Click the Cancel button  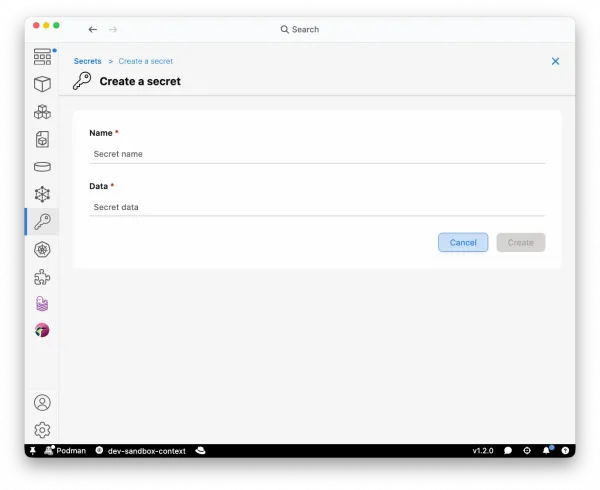[x=463, y=242]
